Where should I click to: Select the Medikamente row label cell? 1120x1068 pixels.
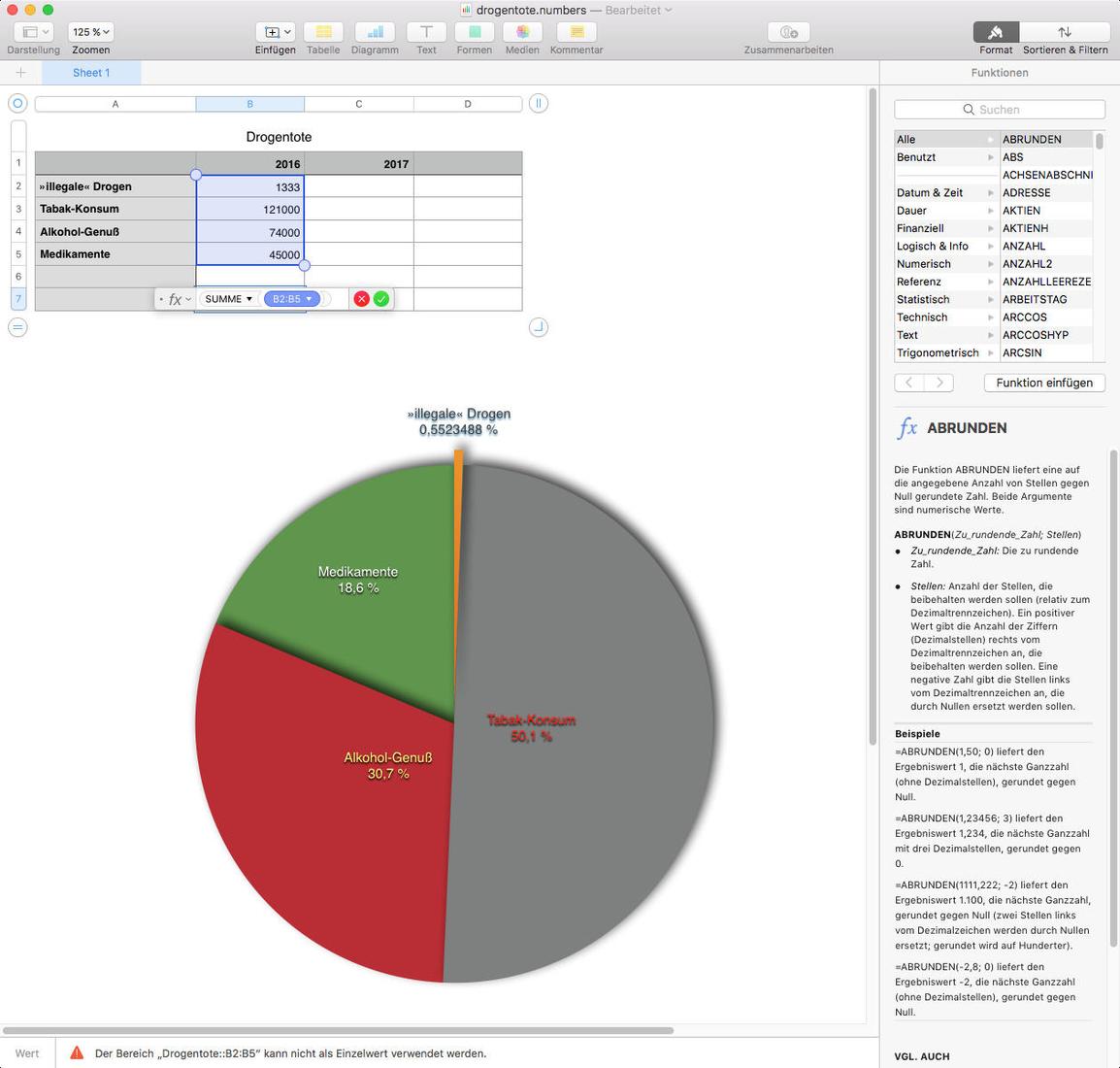coord(115,254)
